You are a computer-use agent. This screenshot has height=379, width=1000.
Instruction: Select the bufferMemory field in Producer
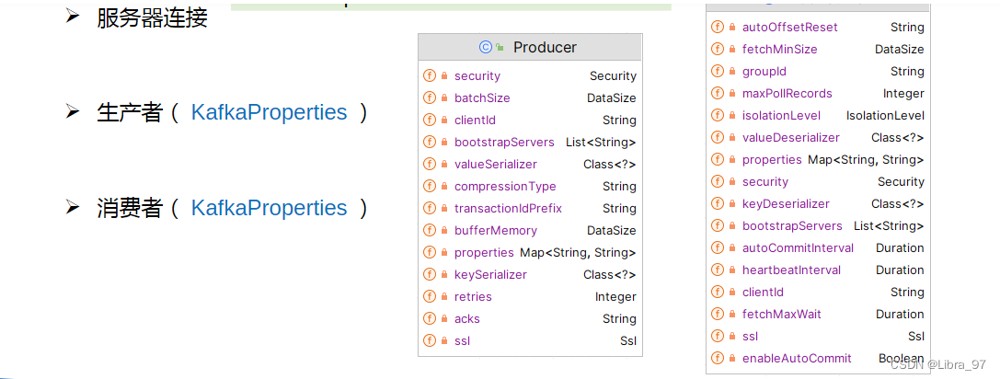pos(530,230)
